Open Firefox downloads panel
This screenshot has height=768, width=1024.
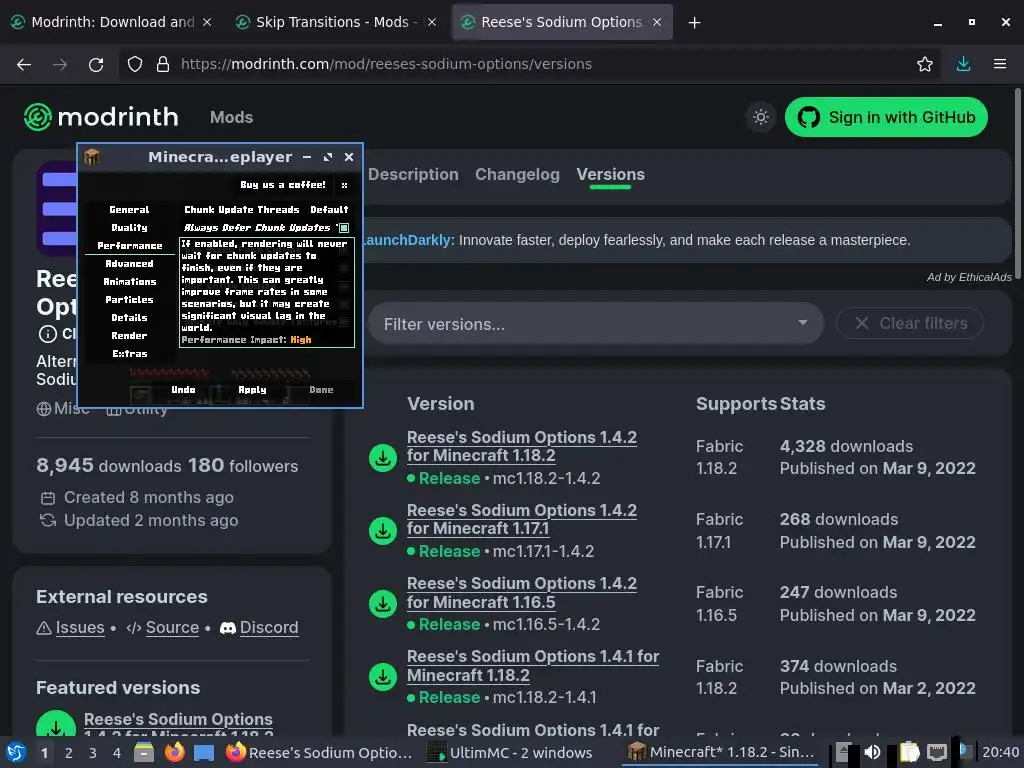coord(963,64)
